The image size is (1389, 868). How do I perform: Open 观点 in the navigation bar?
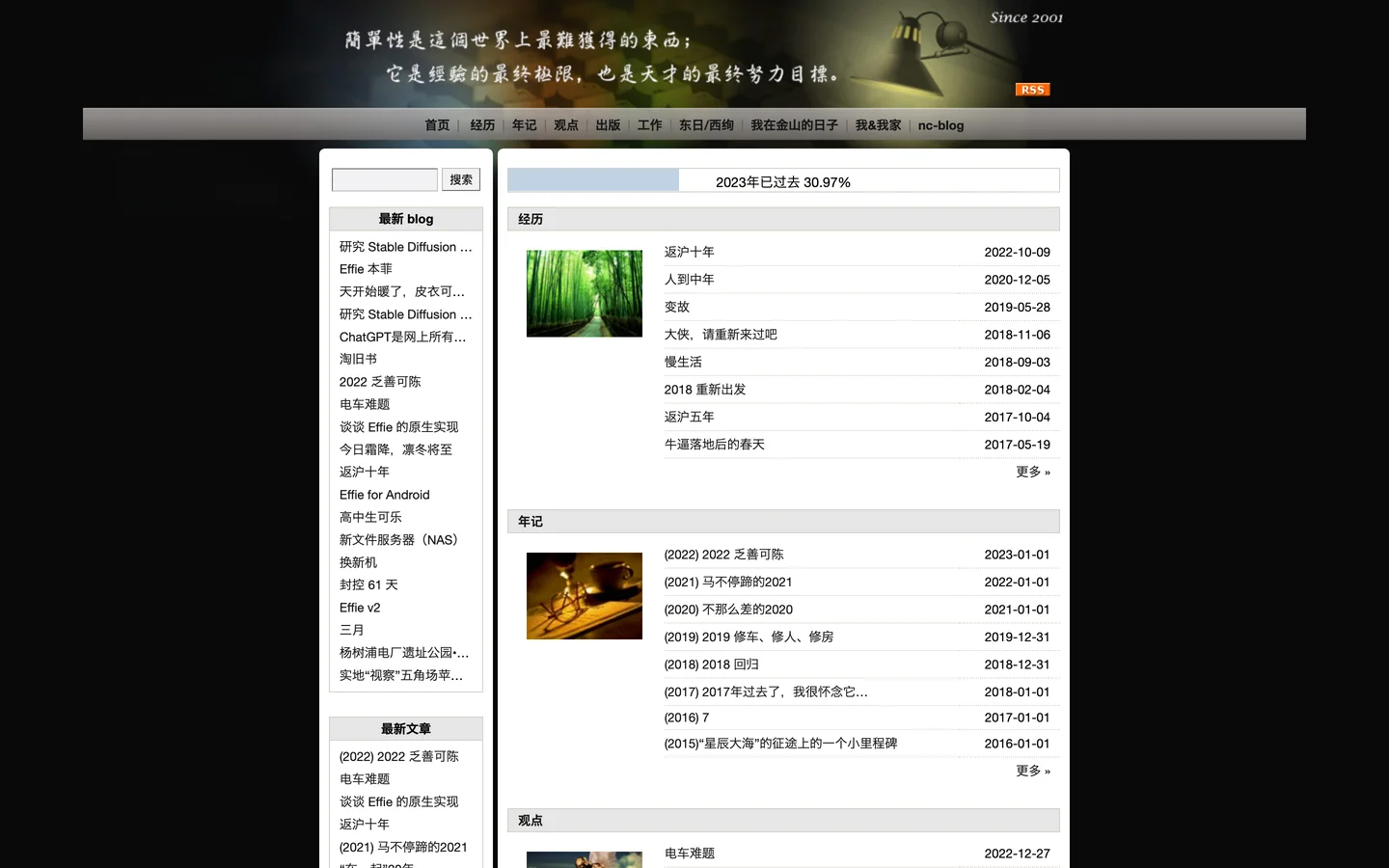click(x=566, y=125)
